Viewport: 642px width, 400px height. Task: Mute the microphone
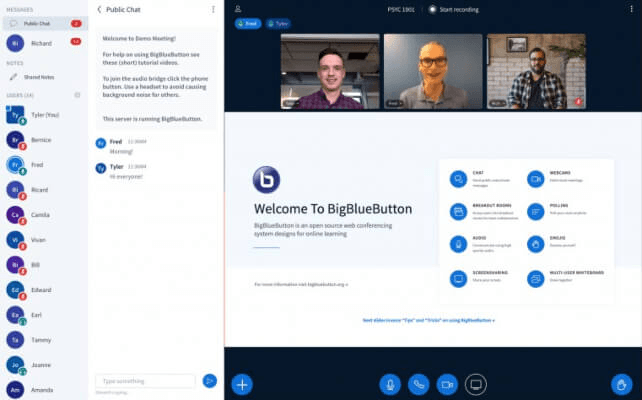(390, 383)
